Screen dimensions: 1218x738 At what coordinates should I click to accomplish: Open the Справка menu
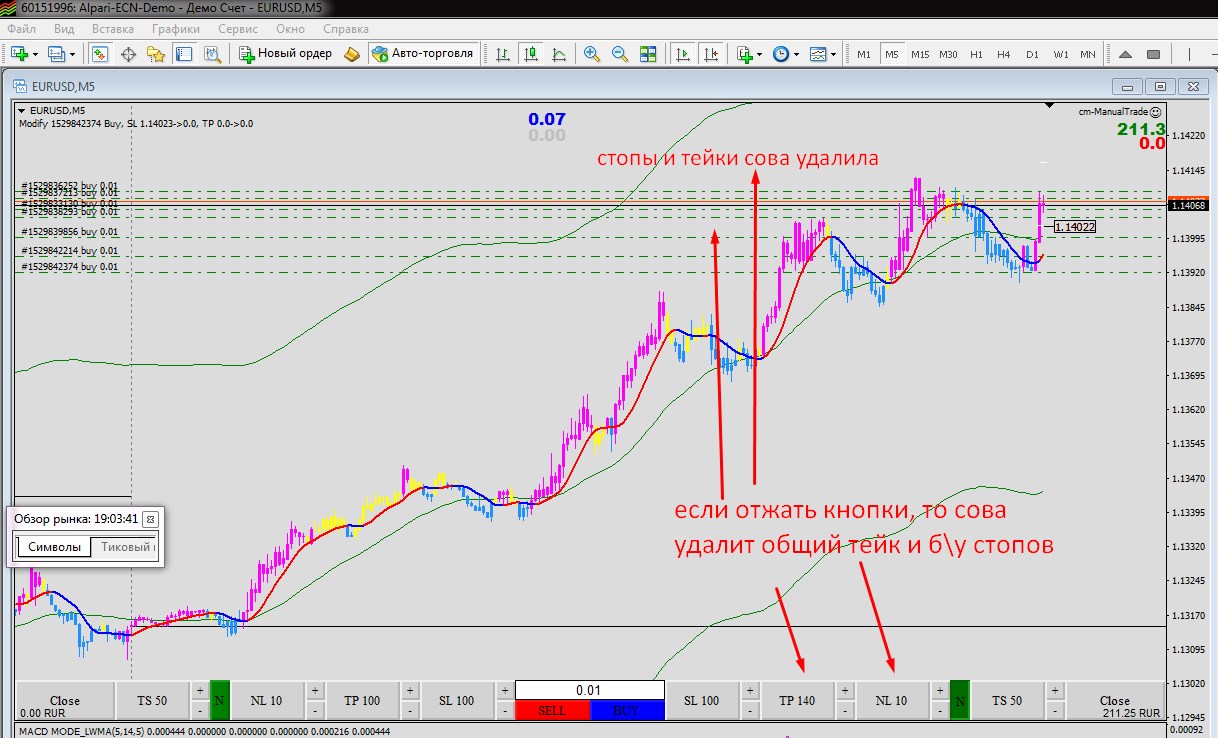(346, 29)
